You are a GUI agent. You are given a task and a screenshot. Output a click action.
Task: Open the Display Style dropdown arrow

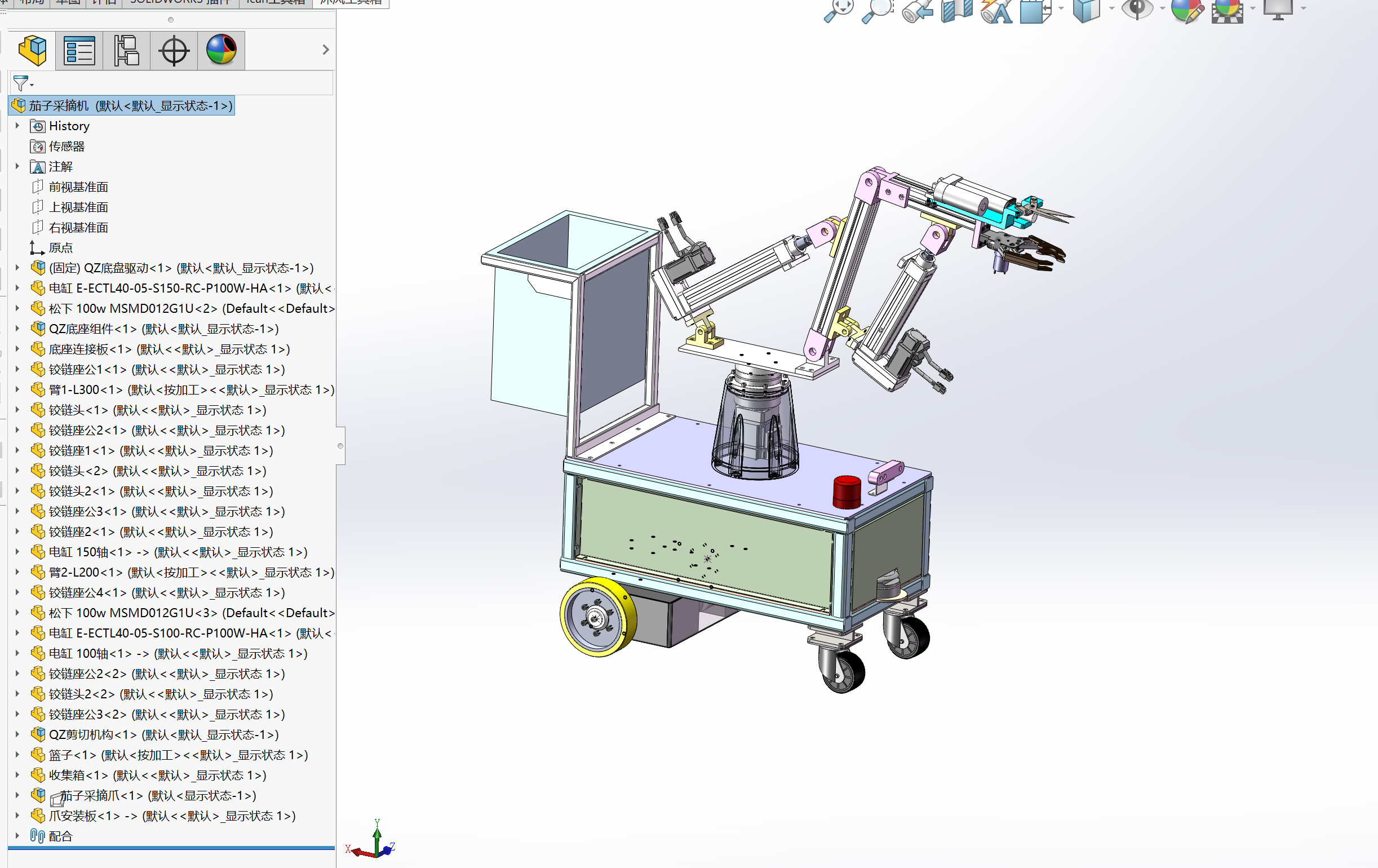click(1111, 8)
